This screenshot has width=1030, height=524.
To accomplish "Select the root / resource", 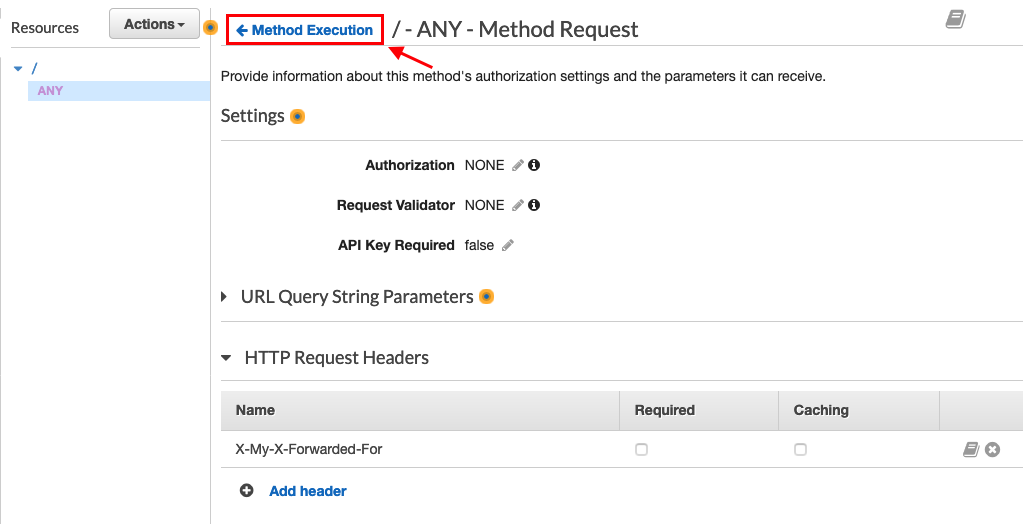I will (x=35, y=68).
